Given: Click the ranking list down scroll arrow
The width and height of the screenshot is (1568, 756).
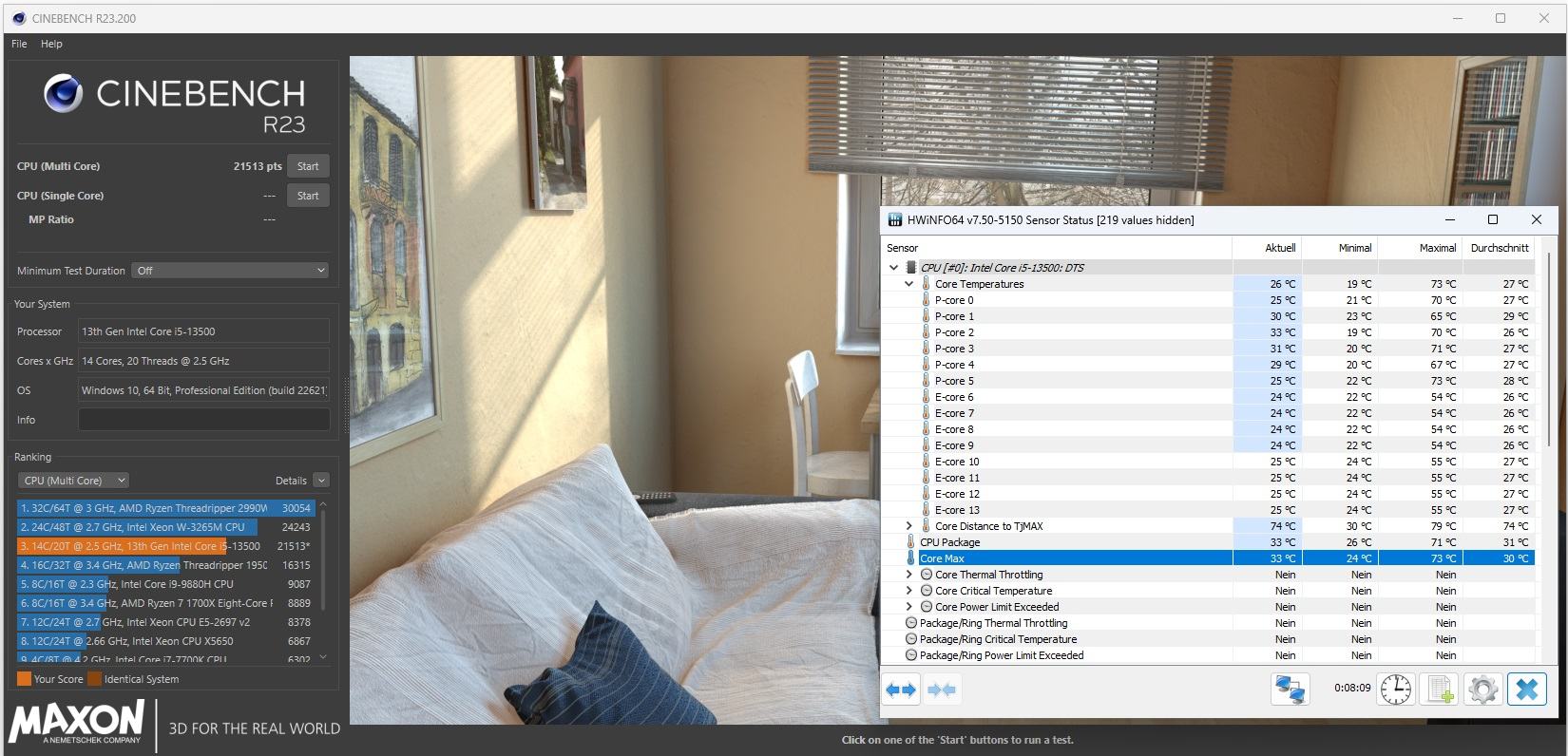Looking at the screenshot, I should [x=323, y=657].
